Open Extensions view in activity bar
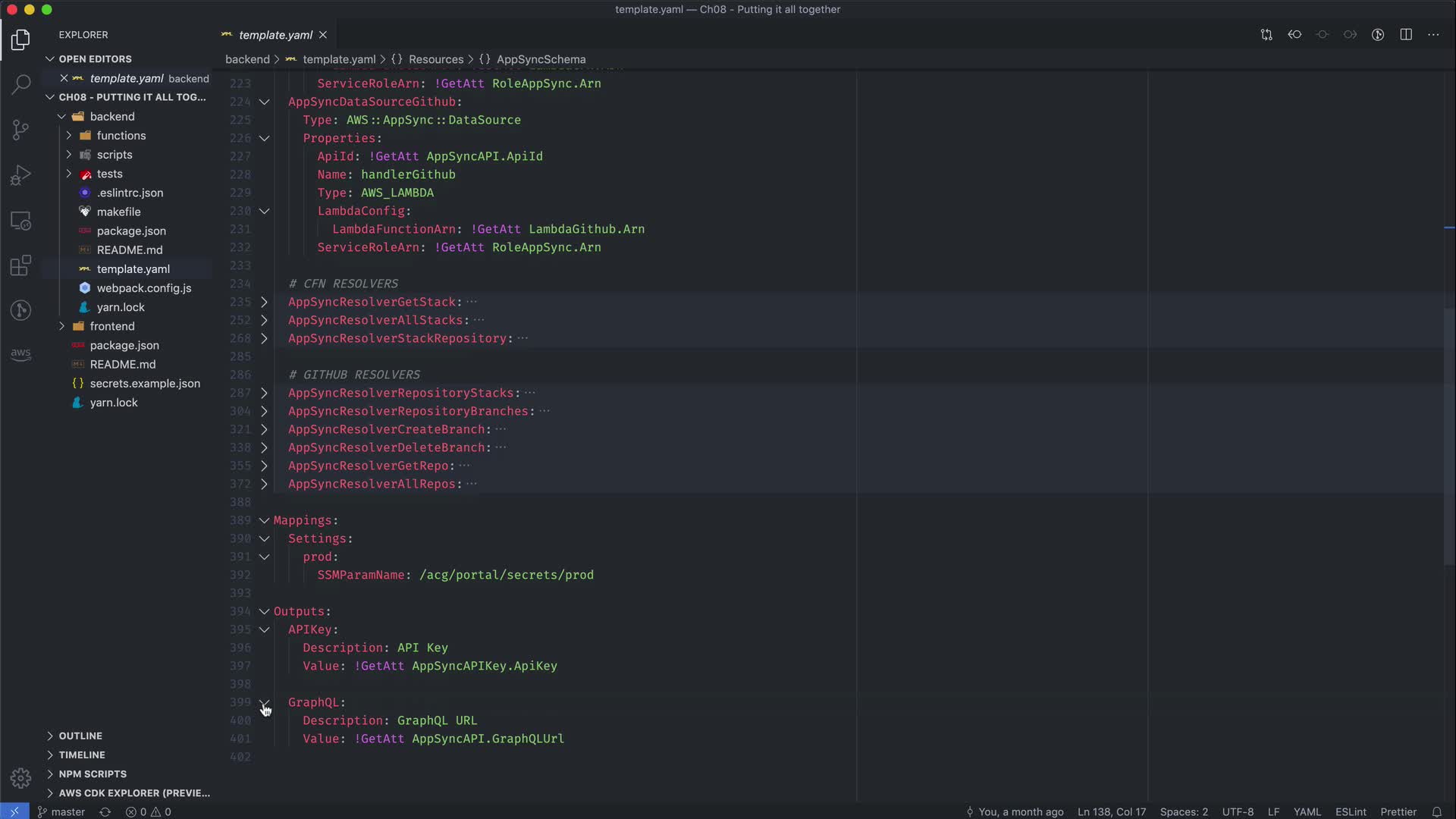The width and height of the screenshot is (1456, 819). tap(20, 265)
